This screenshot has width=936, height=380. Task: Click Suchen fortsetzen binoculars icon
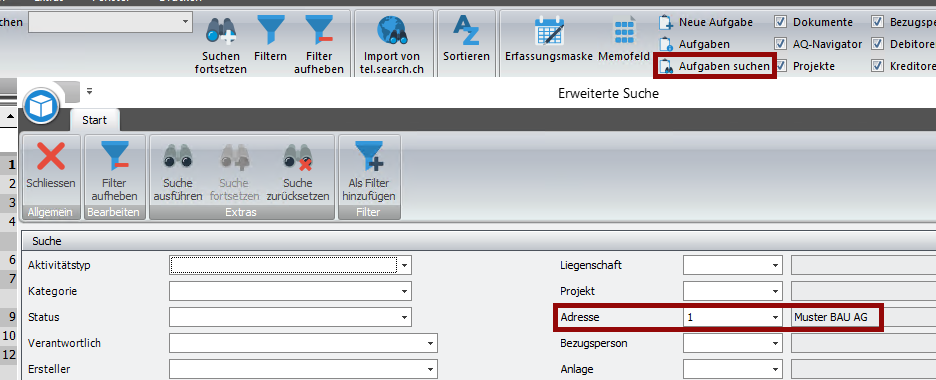point(220,31)
